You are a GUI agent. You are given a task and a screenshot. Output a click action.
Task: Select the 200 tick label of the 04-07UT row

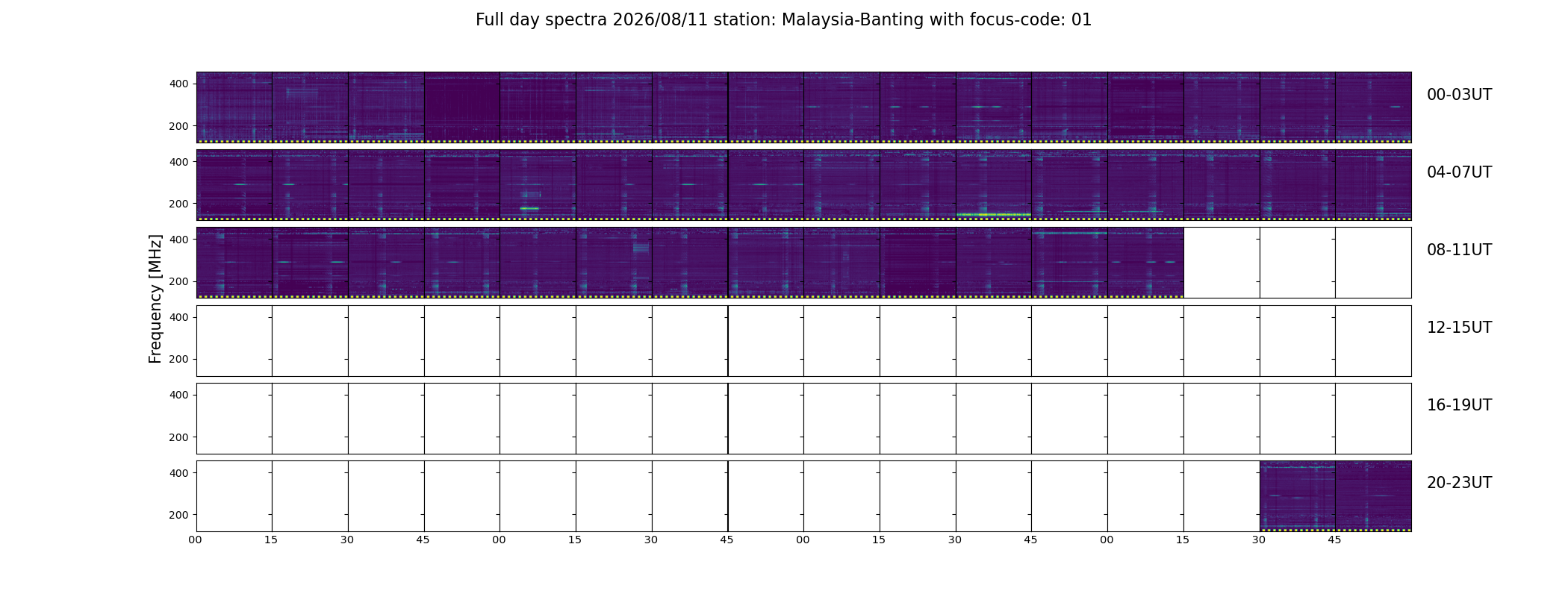(x=179, y=204)
